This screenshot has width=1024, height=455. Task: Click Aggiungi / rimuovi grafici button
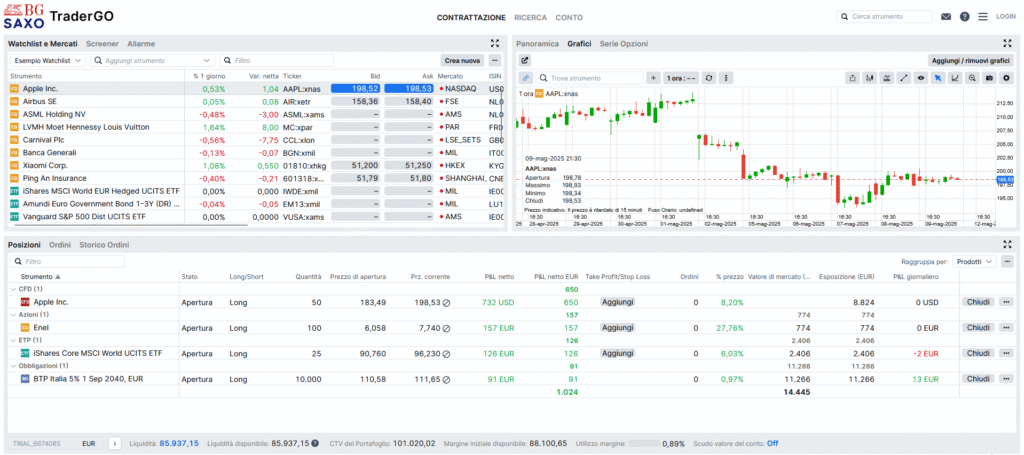pyautogui.click(x=971, y=61)
